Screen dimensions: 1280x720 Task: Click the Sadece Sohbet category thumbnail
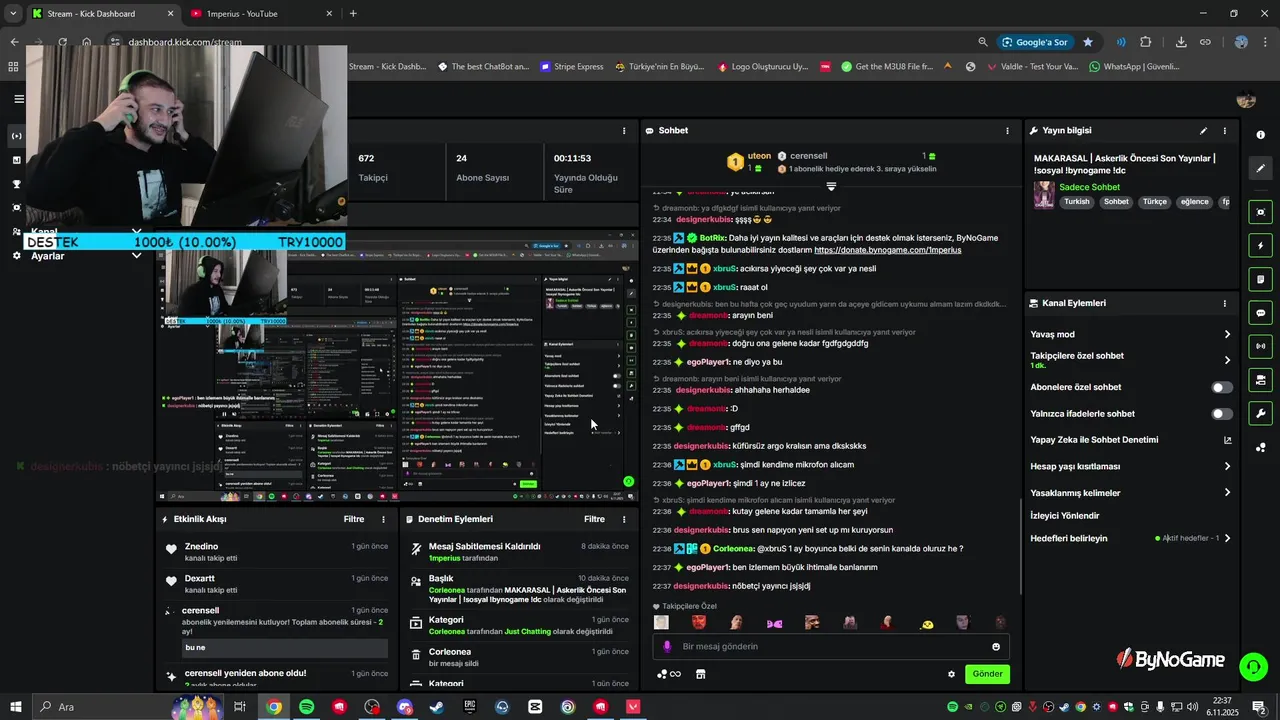(1044, 194)
